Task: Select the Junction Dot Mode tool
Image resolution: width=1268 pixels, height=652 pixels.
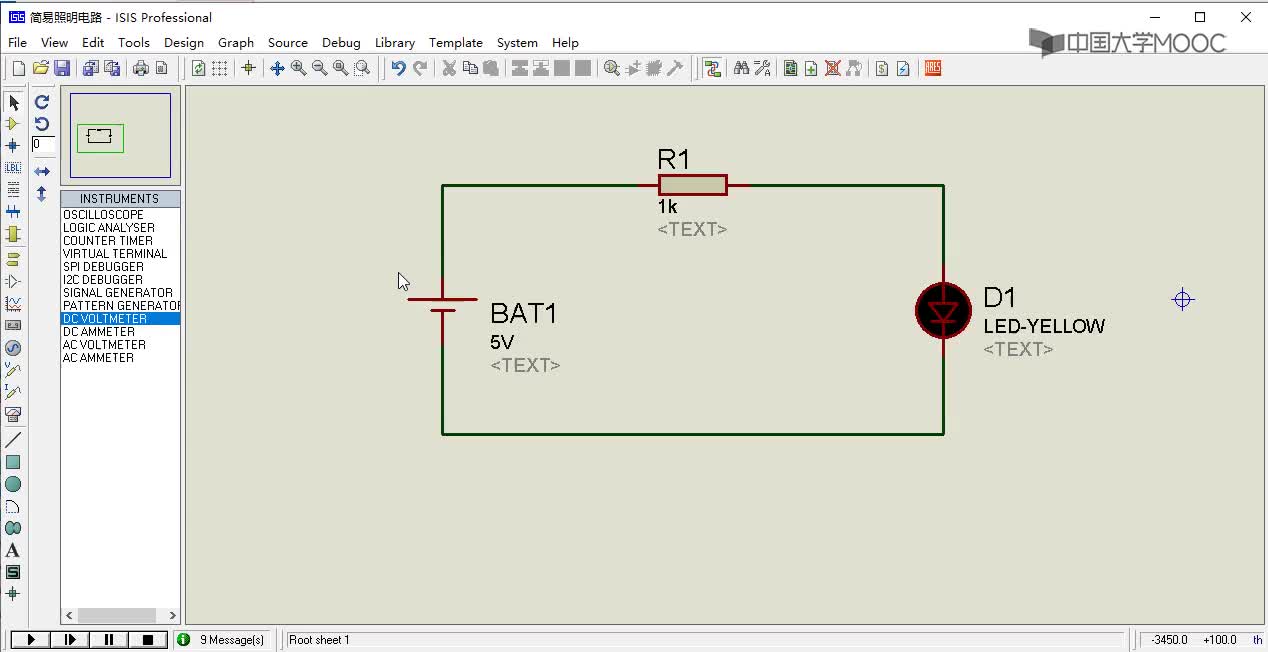Action: click(13, 146)
